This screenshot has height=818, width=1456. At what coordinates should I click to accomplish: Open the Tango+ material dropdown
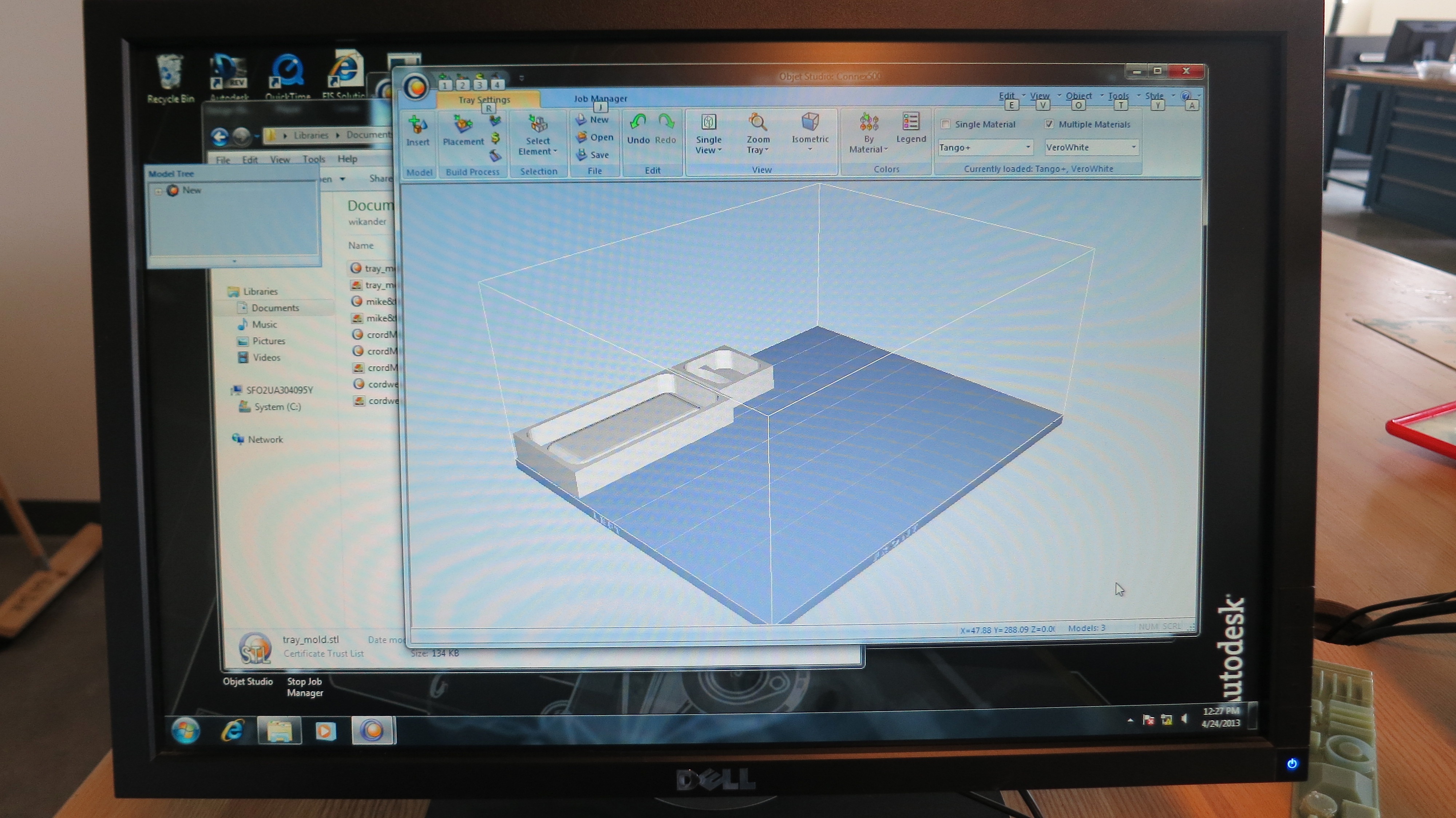pos(1028,147)
